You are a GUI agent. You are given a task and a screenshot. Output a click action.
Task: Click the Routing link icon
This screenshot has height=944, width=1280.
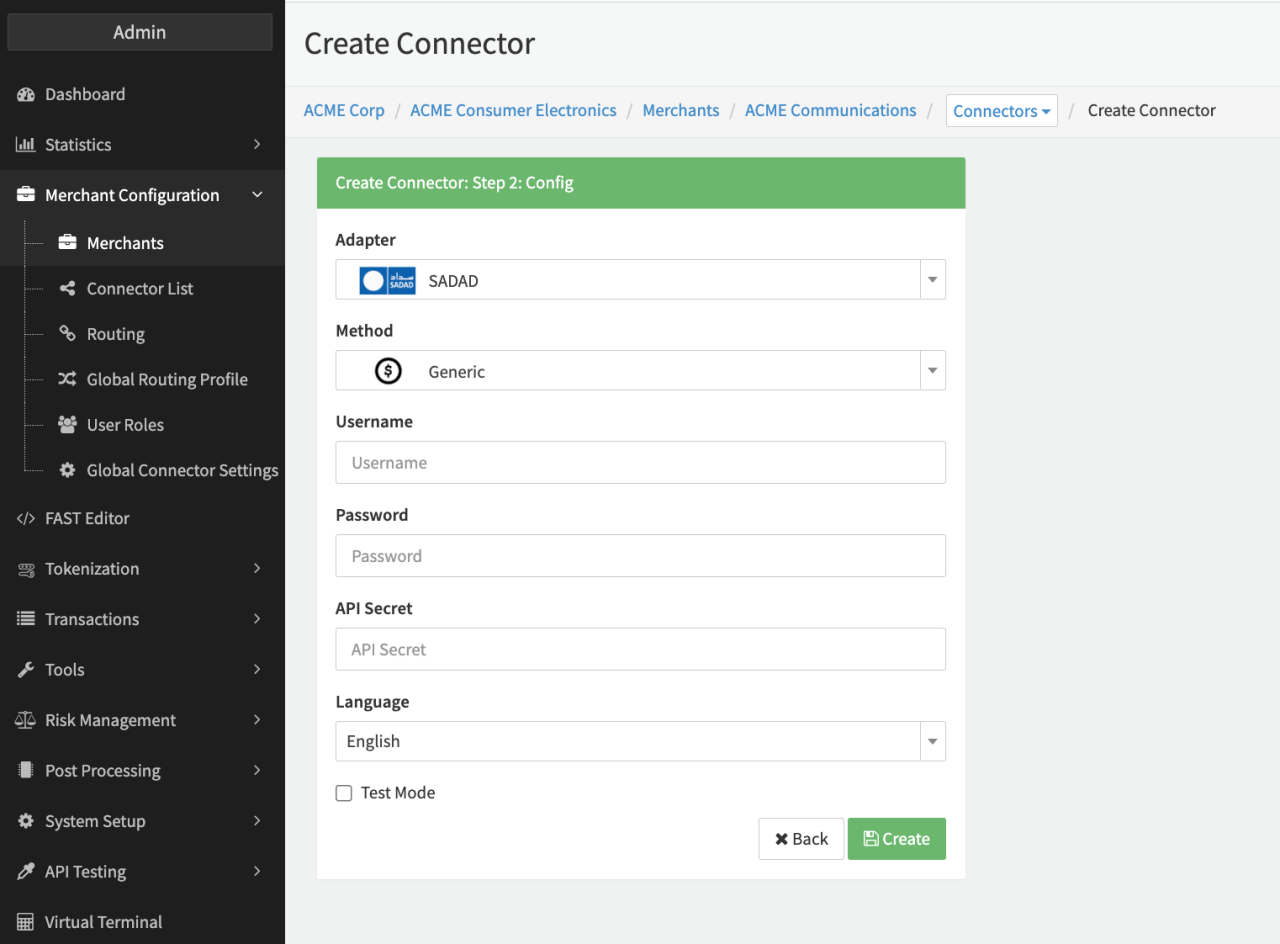67,334
